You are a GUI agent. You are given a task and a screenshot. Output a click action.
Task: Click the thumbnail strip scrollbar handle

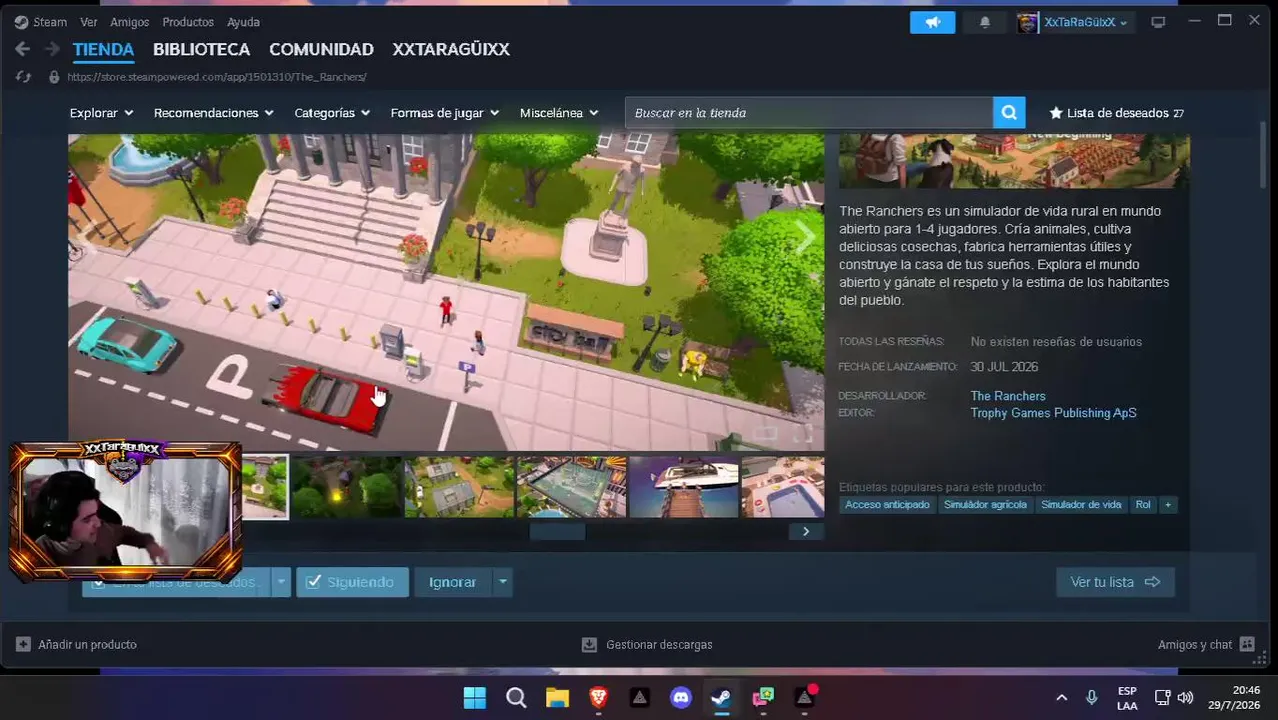click(x=557, y=531)
